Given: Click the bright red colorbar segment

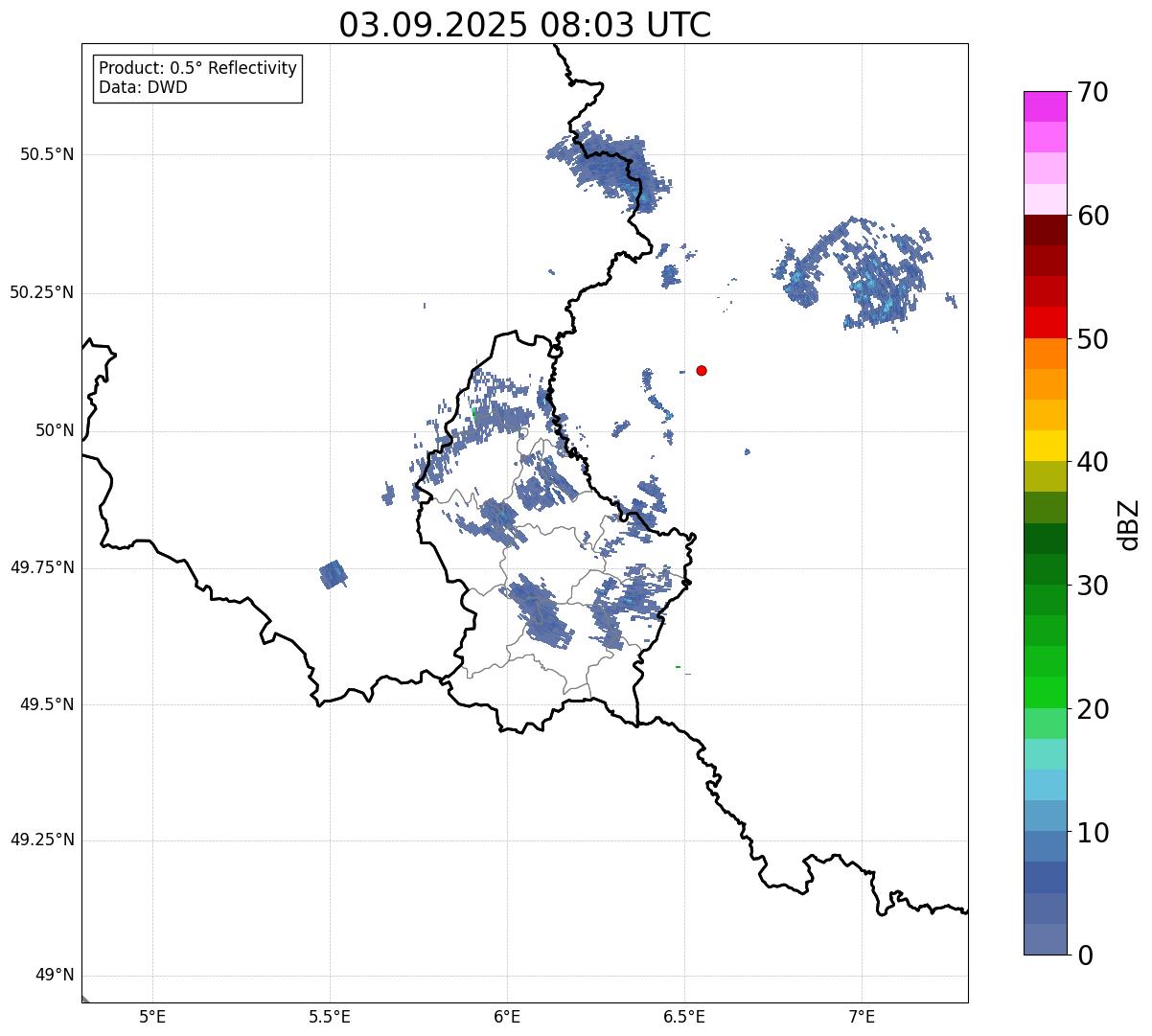Looking at the screenshot, I should click(1045, 323).
